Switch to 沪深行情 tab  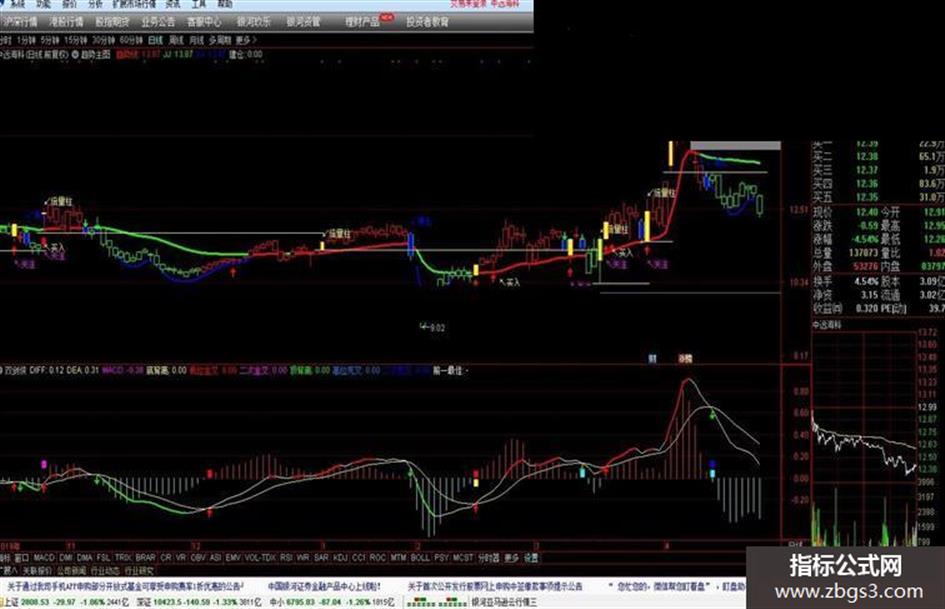click(19, 22)
